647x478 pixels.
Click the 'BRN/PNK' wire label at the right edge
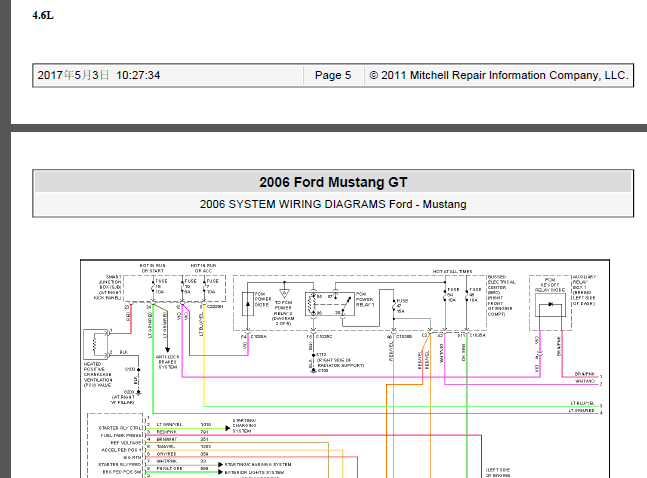pyautogui.click(x=585, y=374)
